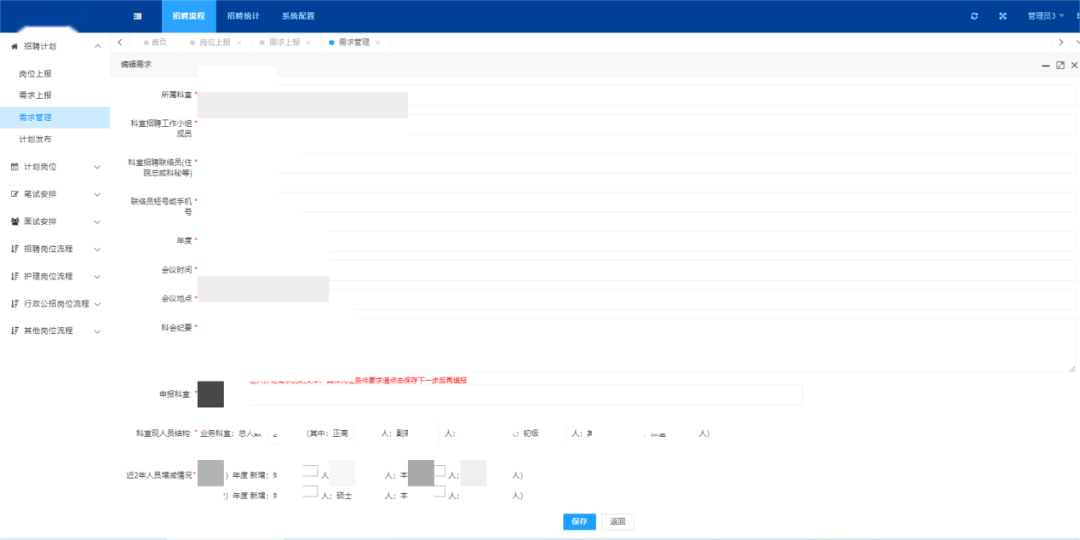Screen dimensions: 1080x540
Task: Click sort icon beside 招聘岗位流程
Action: coord(14,249)
